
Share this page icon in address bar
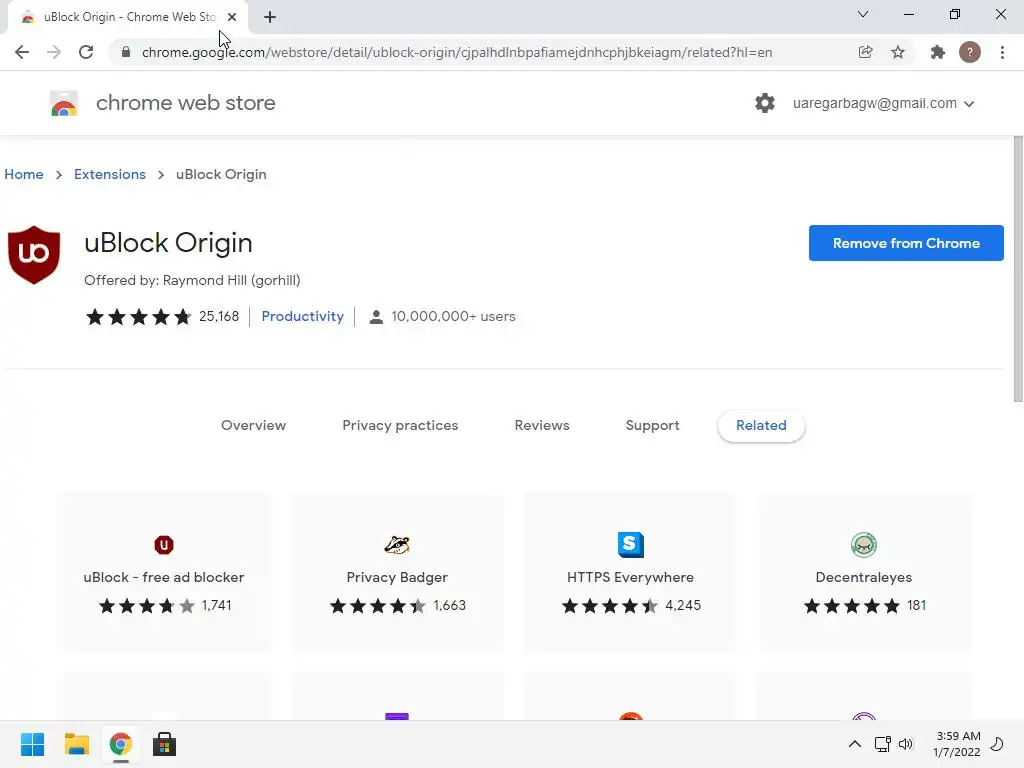865,52
